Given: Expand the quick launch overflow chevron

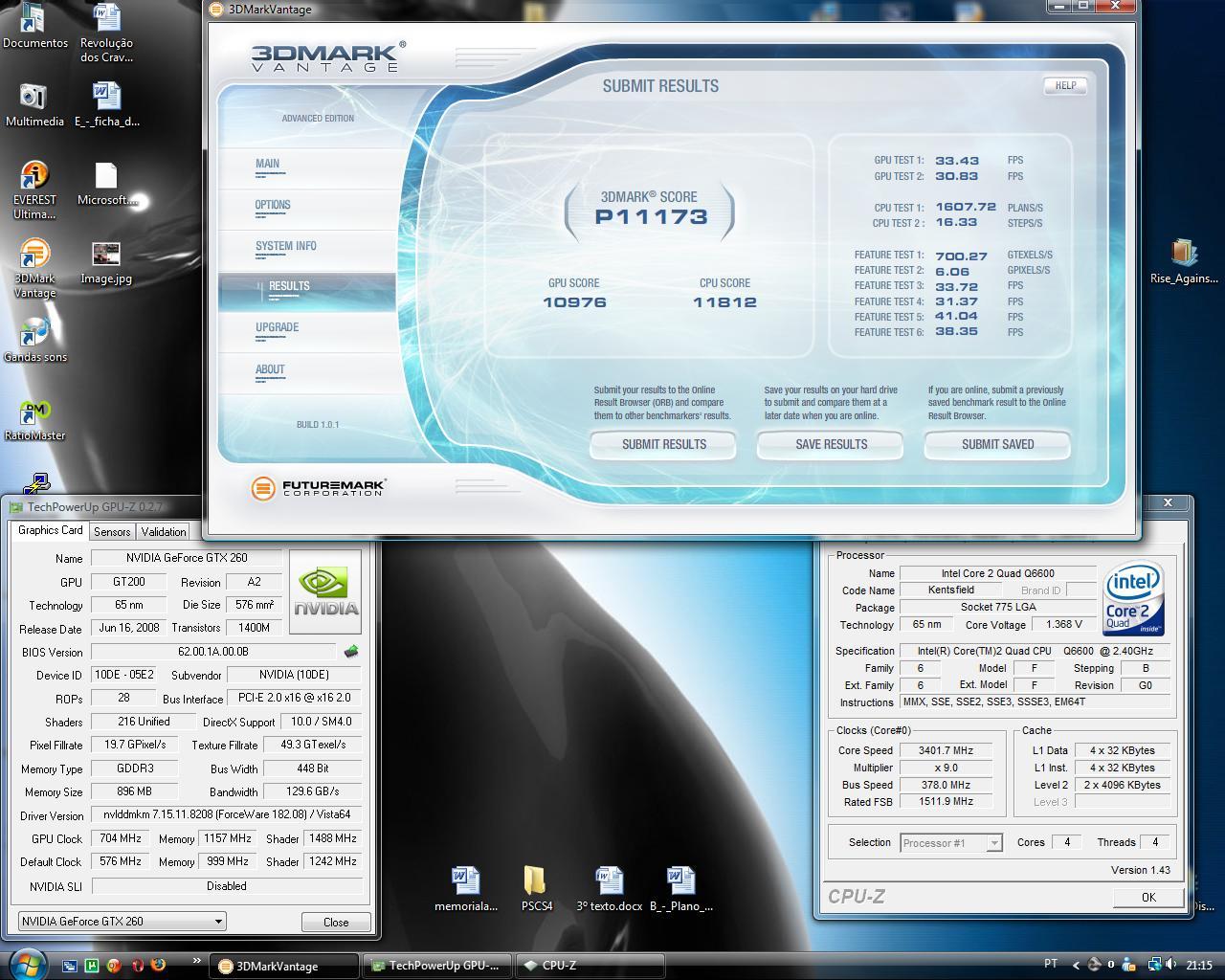Looking at the screenshot, I should [196, 960].
